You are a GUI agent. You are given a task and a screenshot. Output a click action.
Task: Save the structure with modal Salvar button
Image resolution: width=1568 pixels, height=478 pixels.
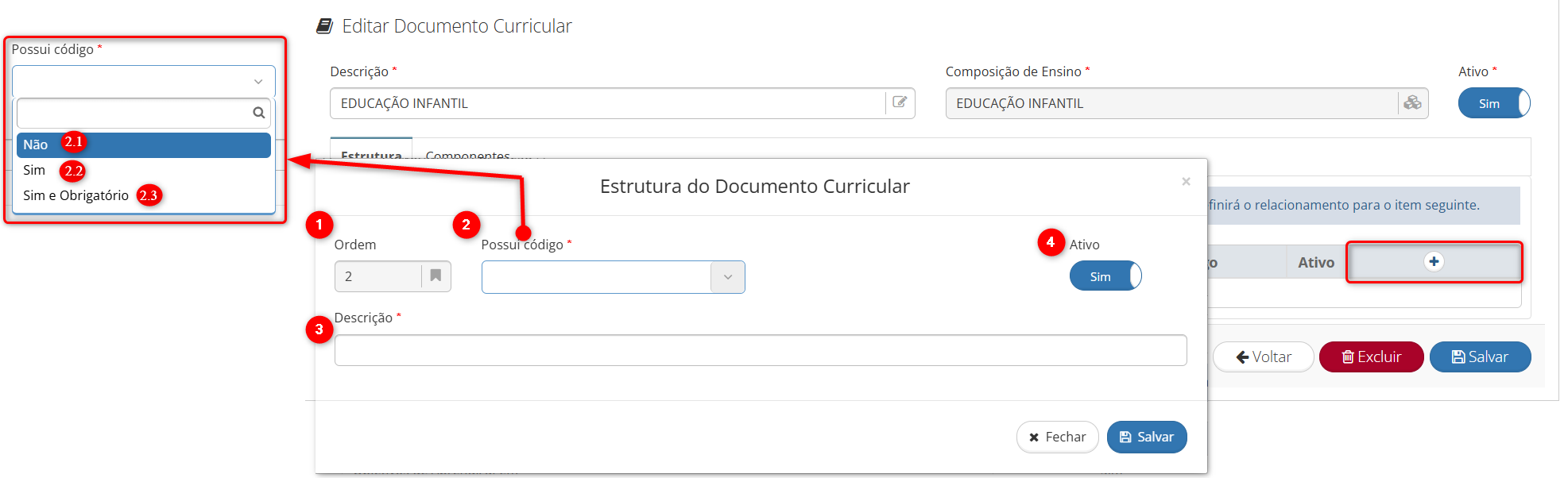(1146, 437)
